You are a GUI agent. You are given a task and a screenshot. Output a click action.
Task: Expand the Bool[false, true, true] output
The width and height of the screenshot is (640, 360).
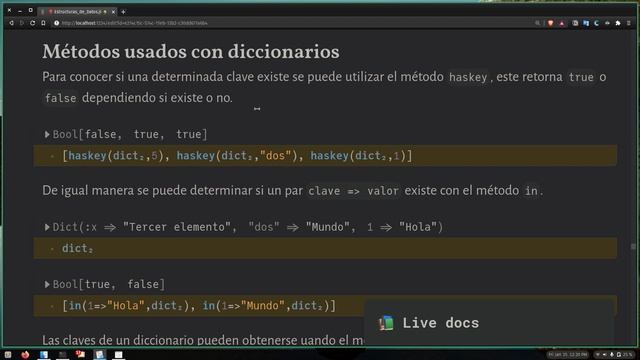tap(47, 134)
